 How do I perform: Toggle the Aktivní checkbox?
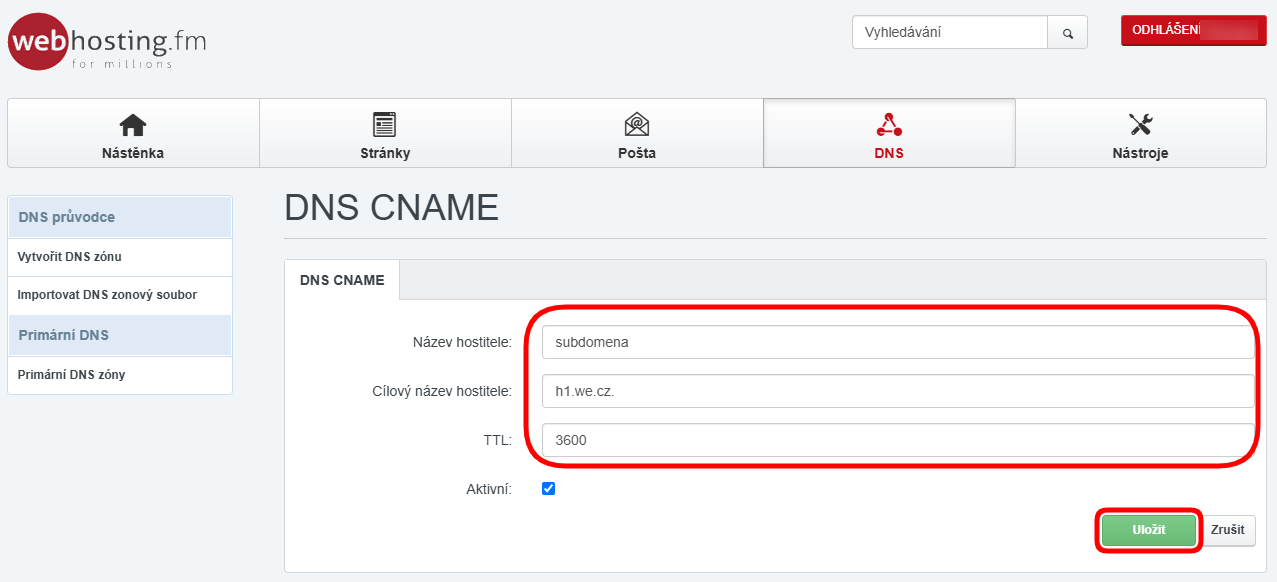click(x=548, y=489)
